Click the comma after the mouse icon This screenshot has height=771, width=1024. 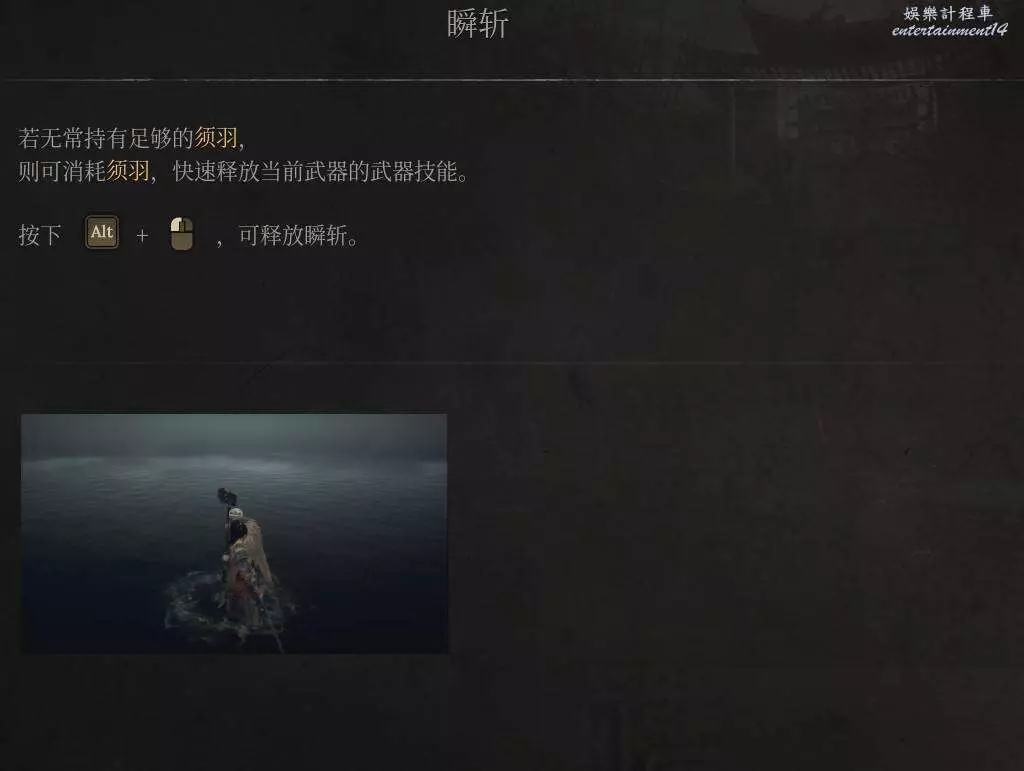pyautogui.click(x=219, y=243)
